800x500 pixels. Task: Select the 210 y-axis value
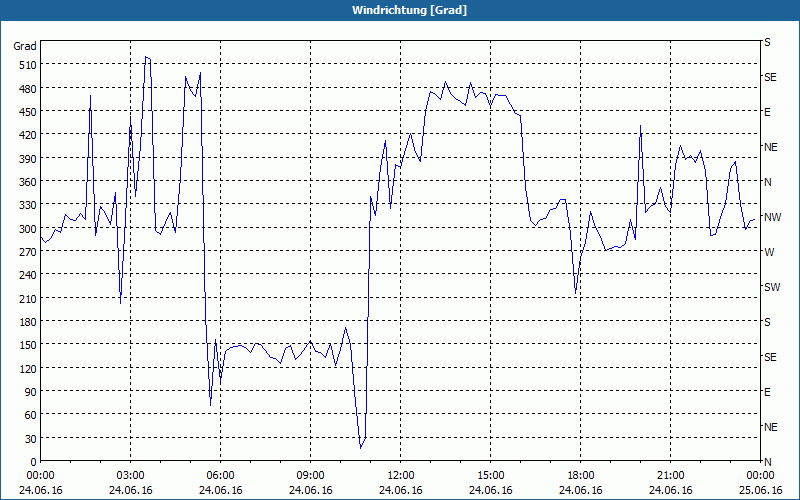tap(28, 298)
